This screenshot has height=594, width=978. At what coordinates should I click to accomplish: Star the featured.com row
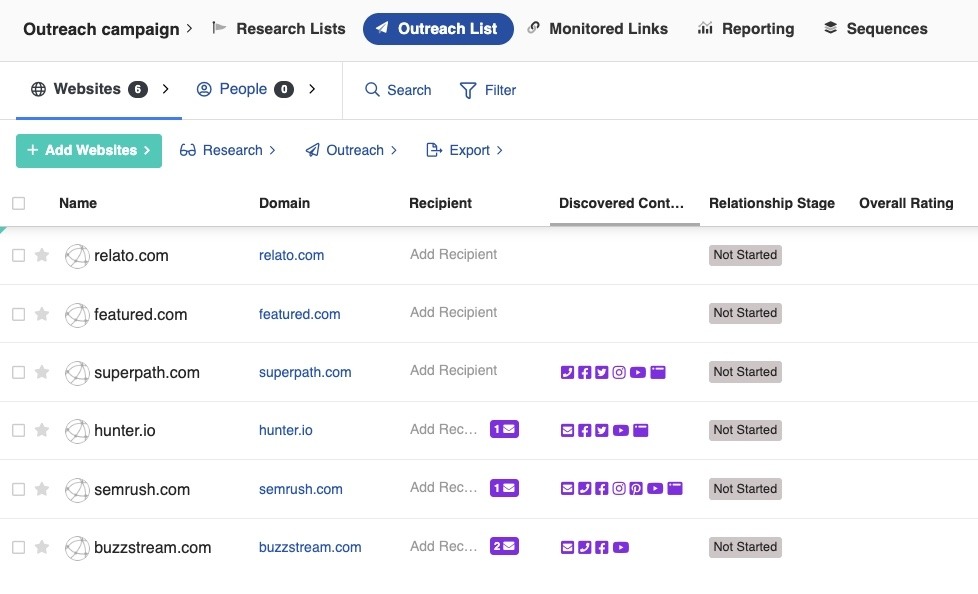[x=42, y=313]
